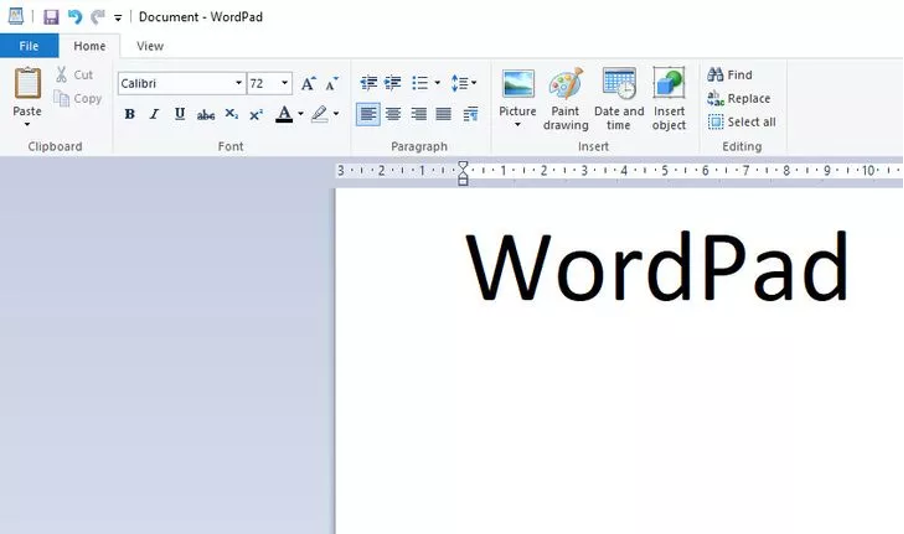Insert a Picture using the landscape icon
The width and height of the screenshot is (904, 534).
(518, 84)
